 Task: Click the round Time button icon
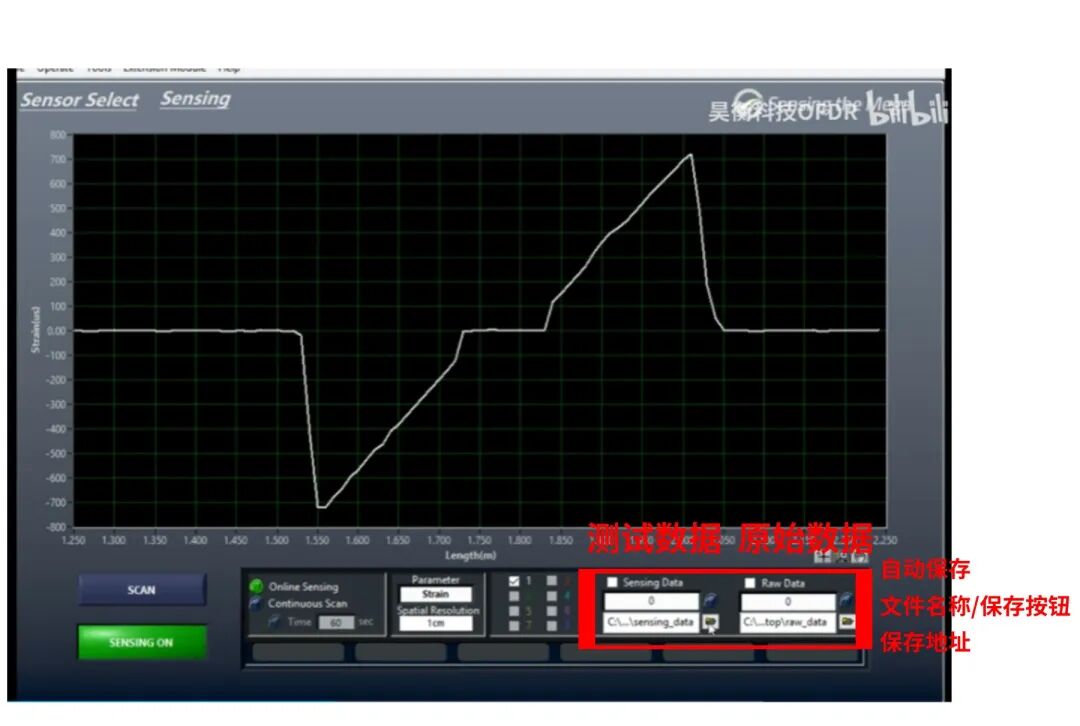coord(274,622)
